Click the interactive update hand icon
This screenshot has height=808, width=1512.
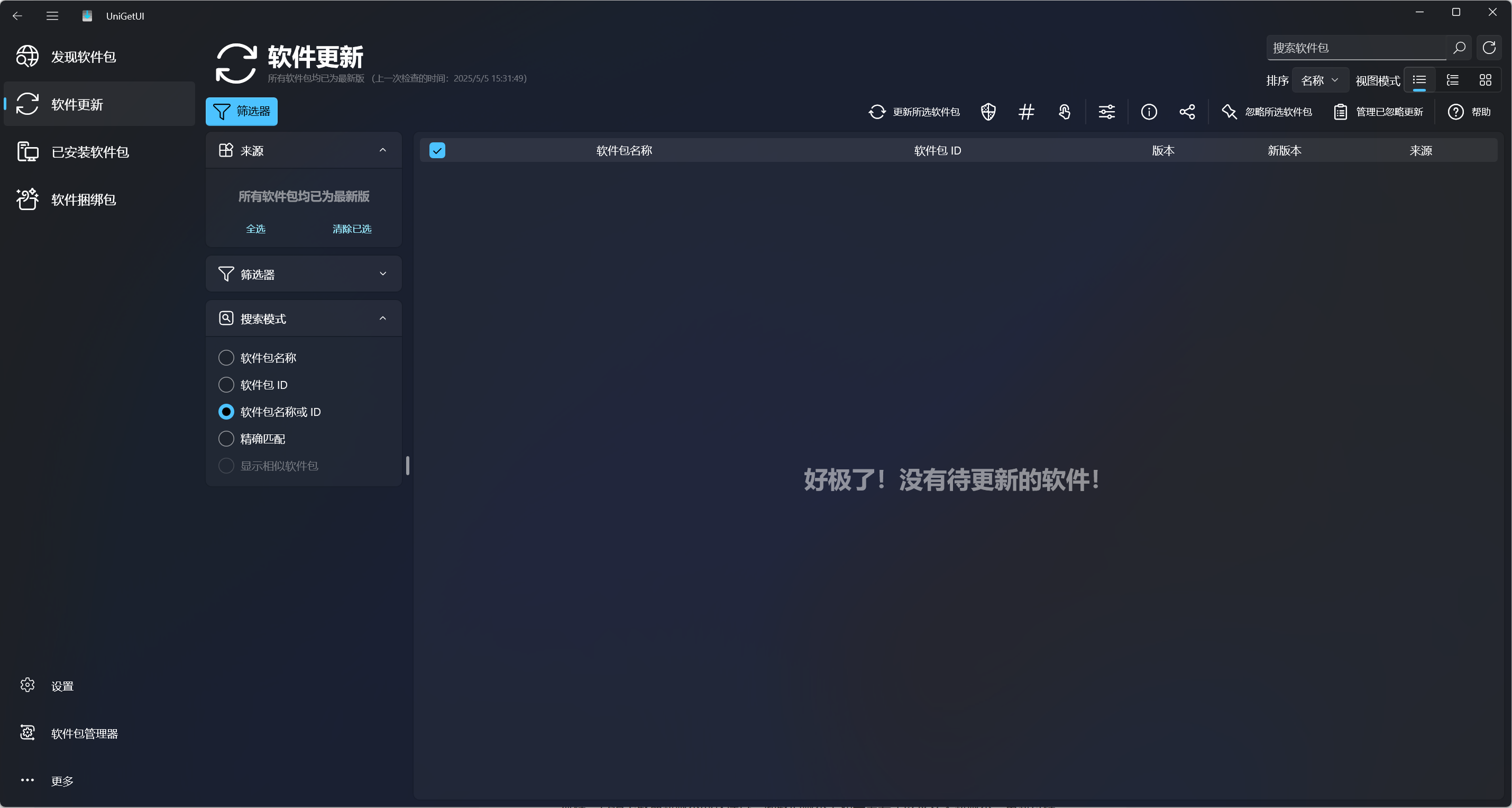[1064, 112]
